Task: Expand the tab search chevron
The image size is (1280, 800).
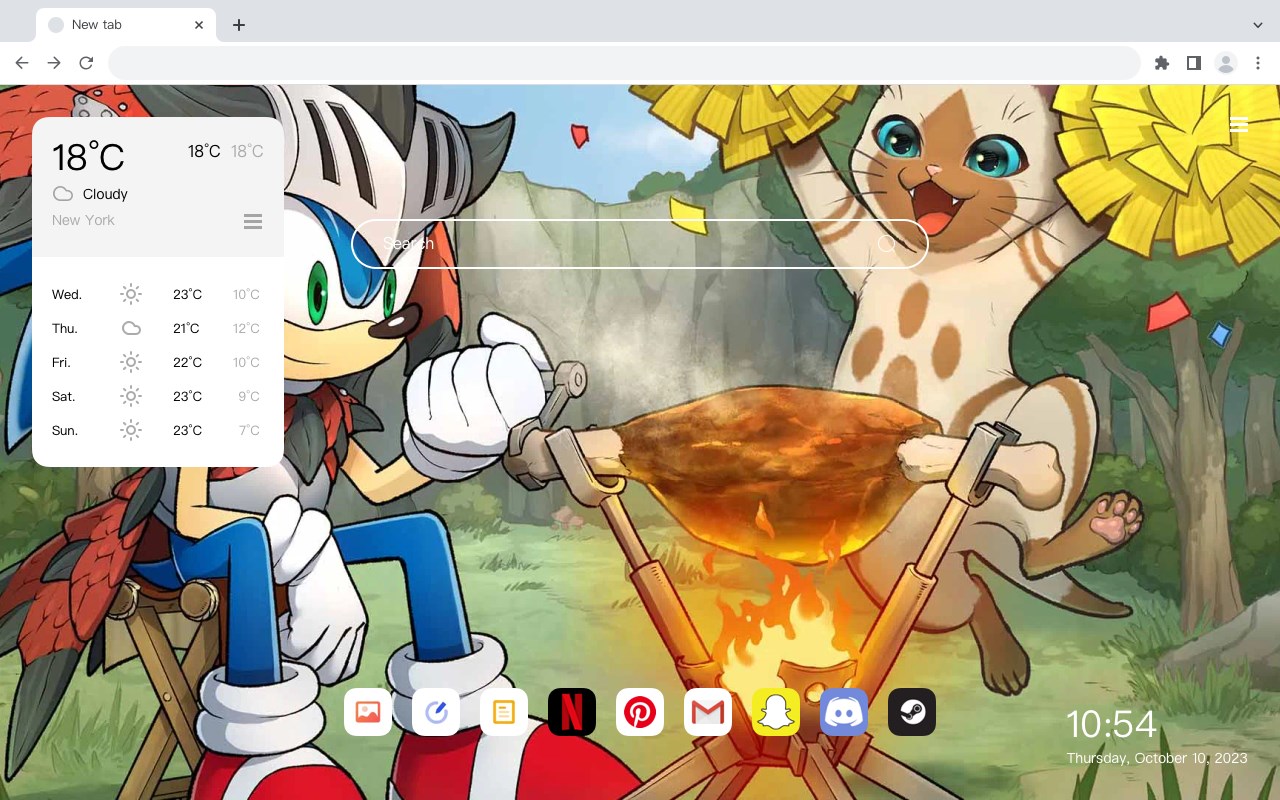Action: click(x=1257, y=25)
